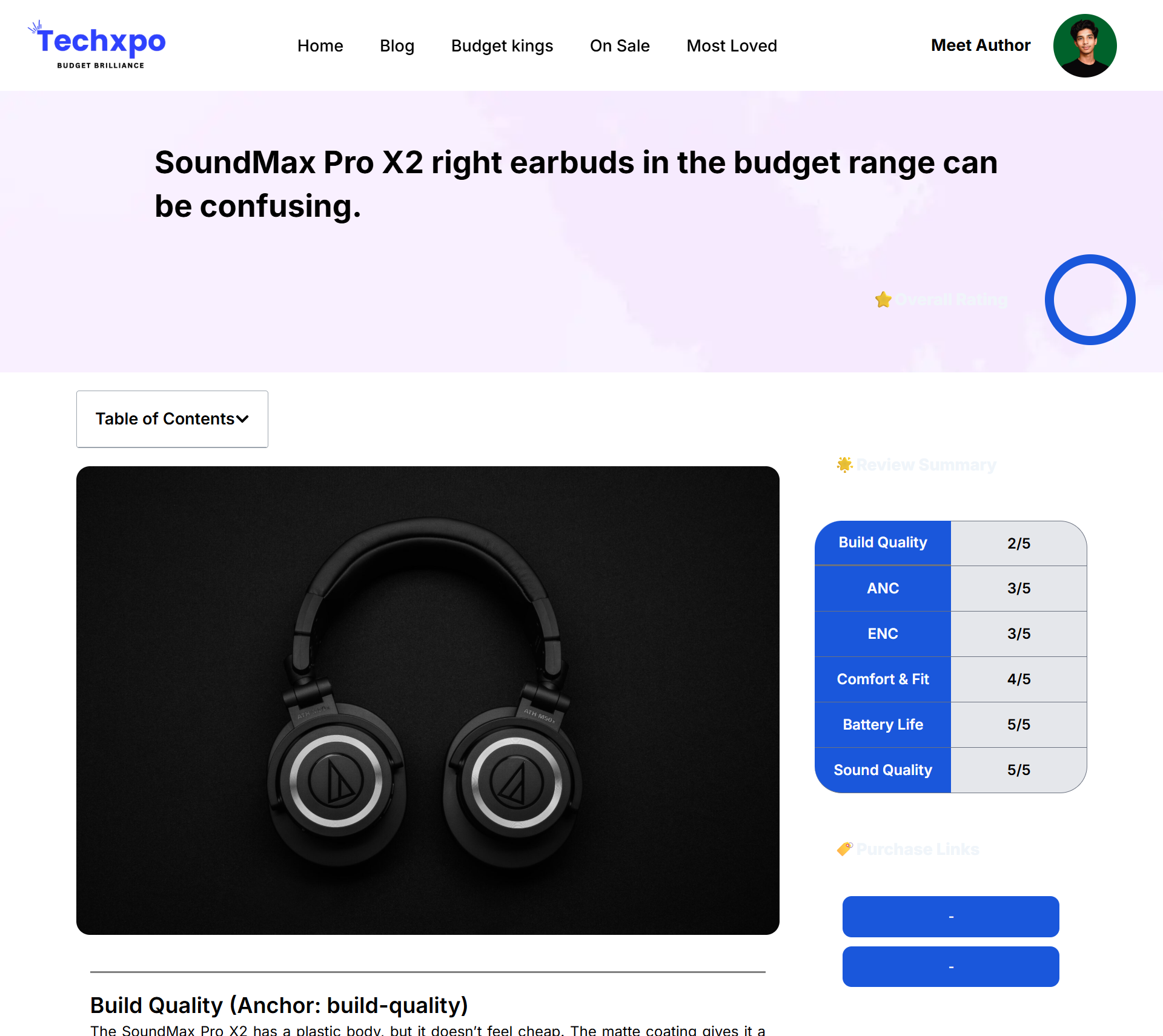Open the Home menu item

320,46
